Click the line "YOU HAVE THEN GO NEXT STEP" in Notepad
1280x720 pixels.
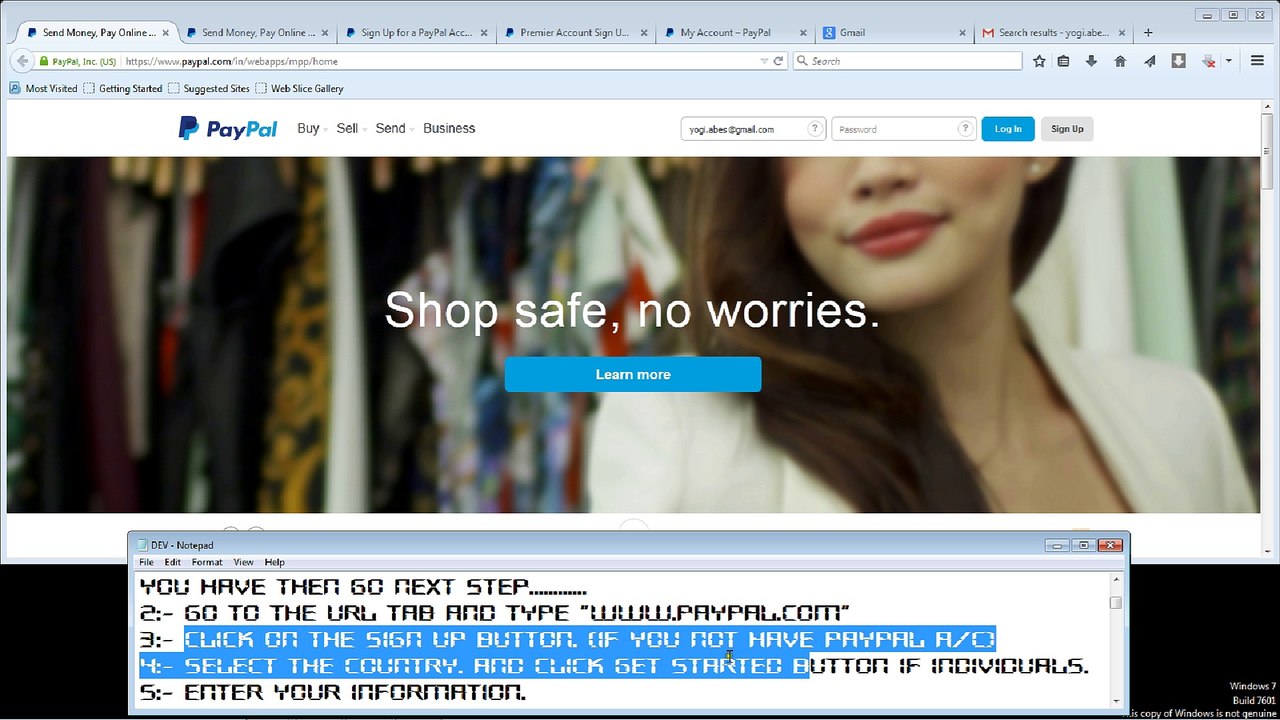363,587
